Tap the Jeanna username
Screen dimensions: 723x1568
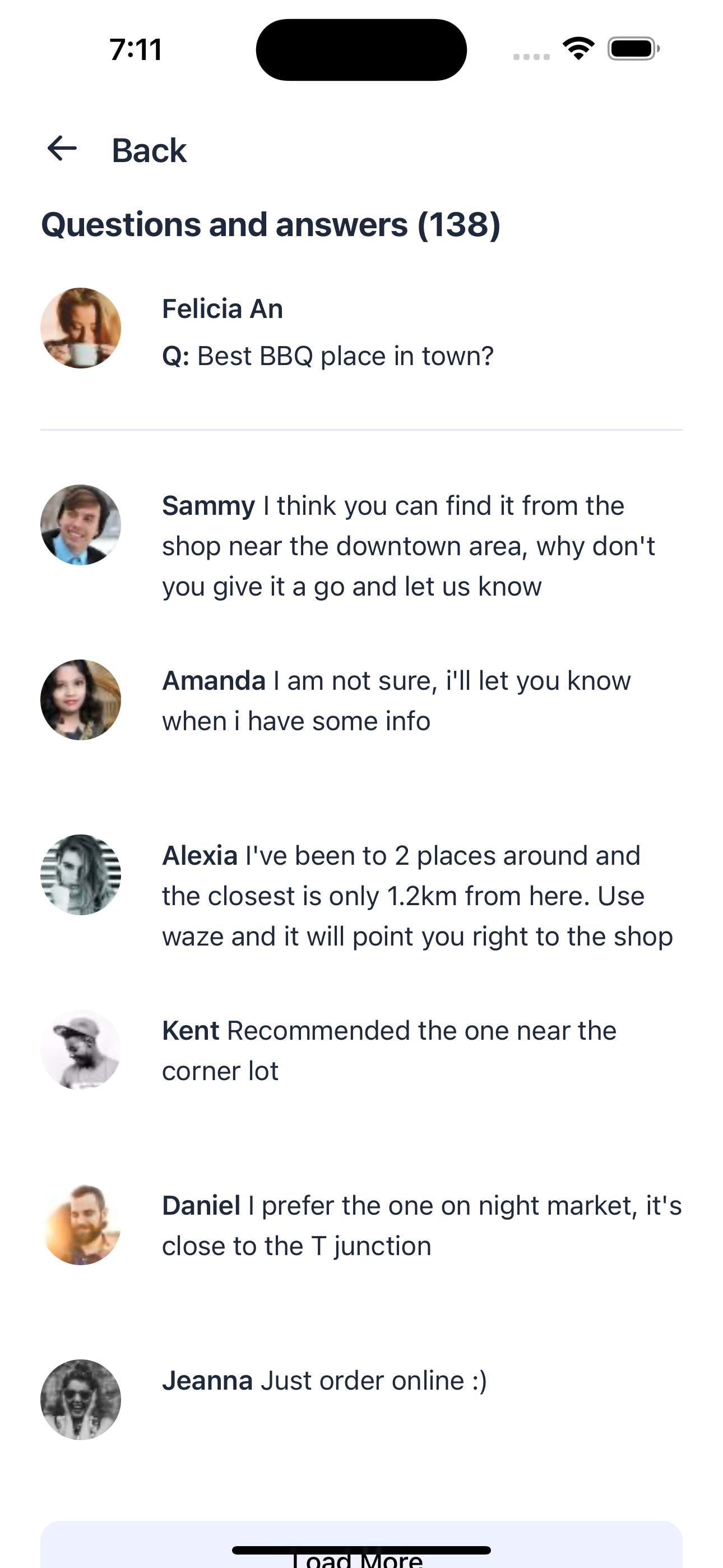[x=207, y=1381]
